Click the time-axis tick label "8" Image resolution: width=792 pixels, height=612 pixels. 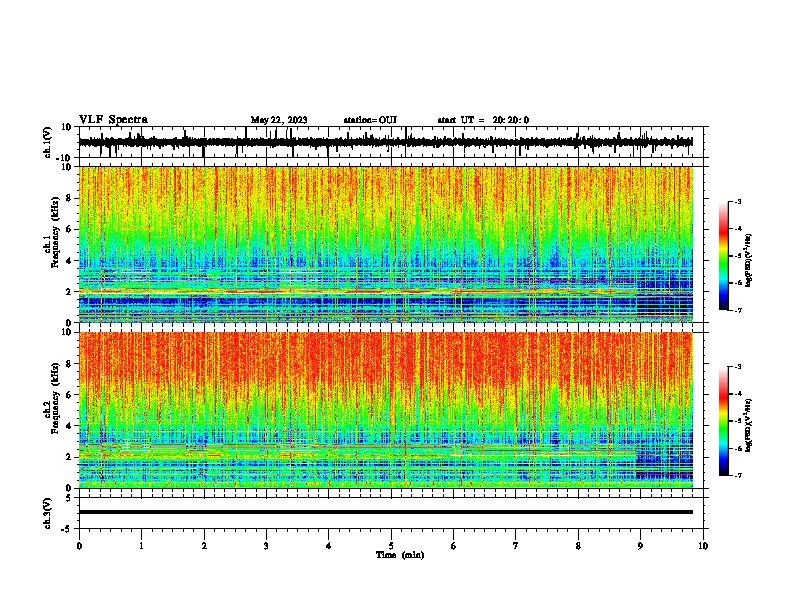578,546
